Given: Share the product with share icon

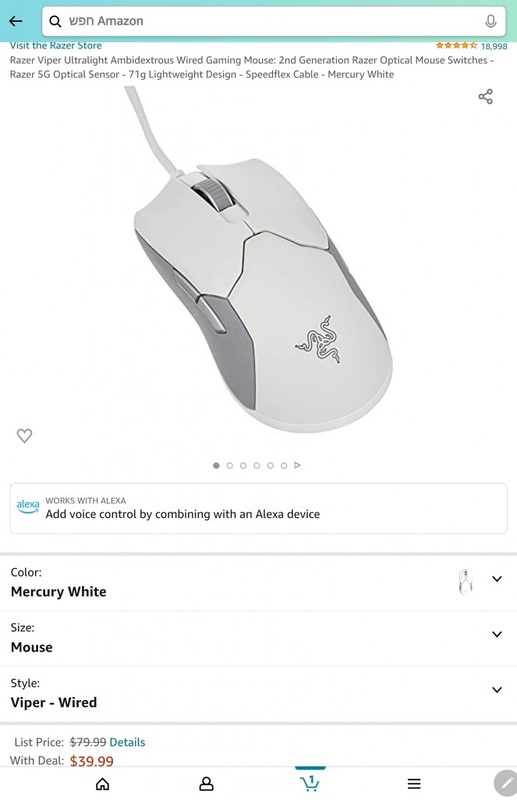Looking at the screenshot, I should (485, 96).
